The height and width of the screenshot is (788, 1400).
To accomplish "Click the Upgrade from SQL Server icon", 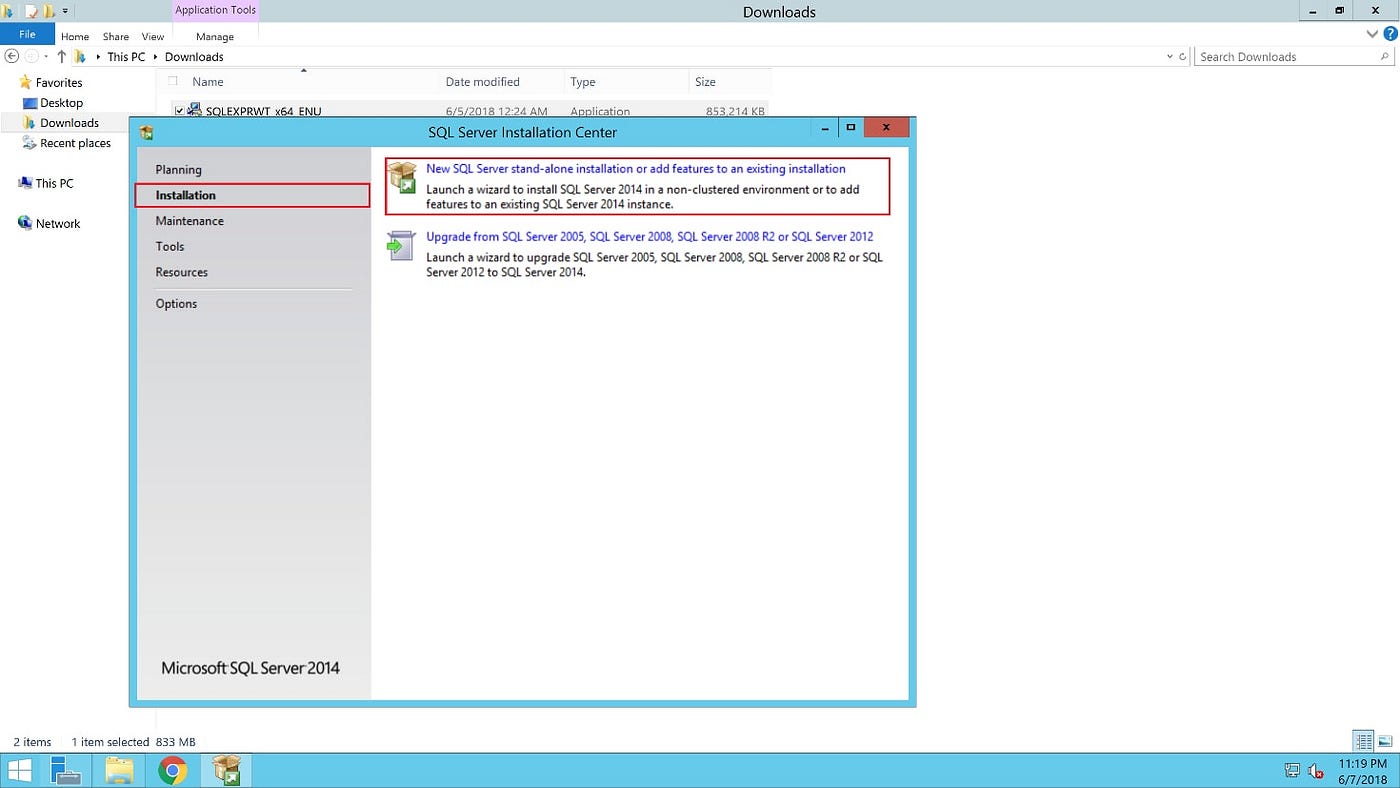I will tap(401, 246).
